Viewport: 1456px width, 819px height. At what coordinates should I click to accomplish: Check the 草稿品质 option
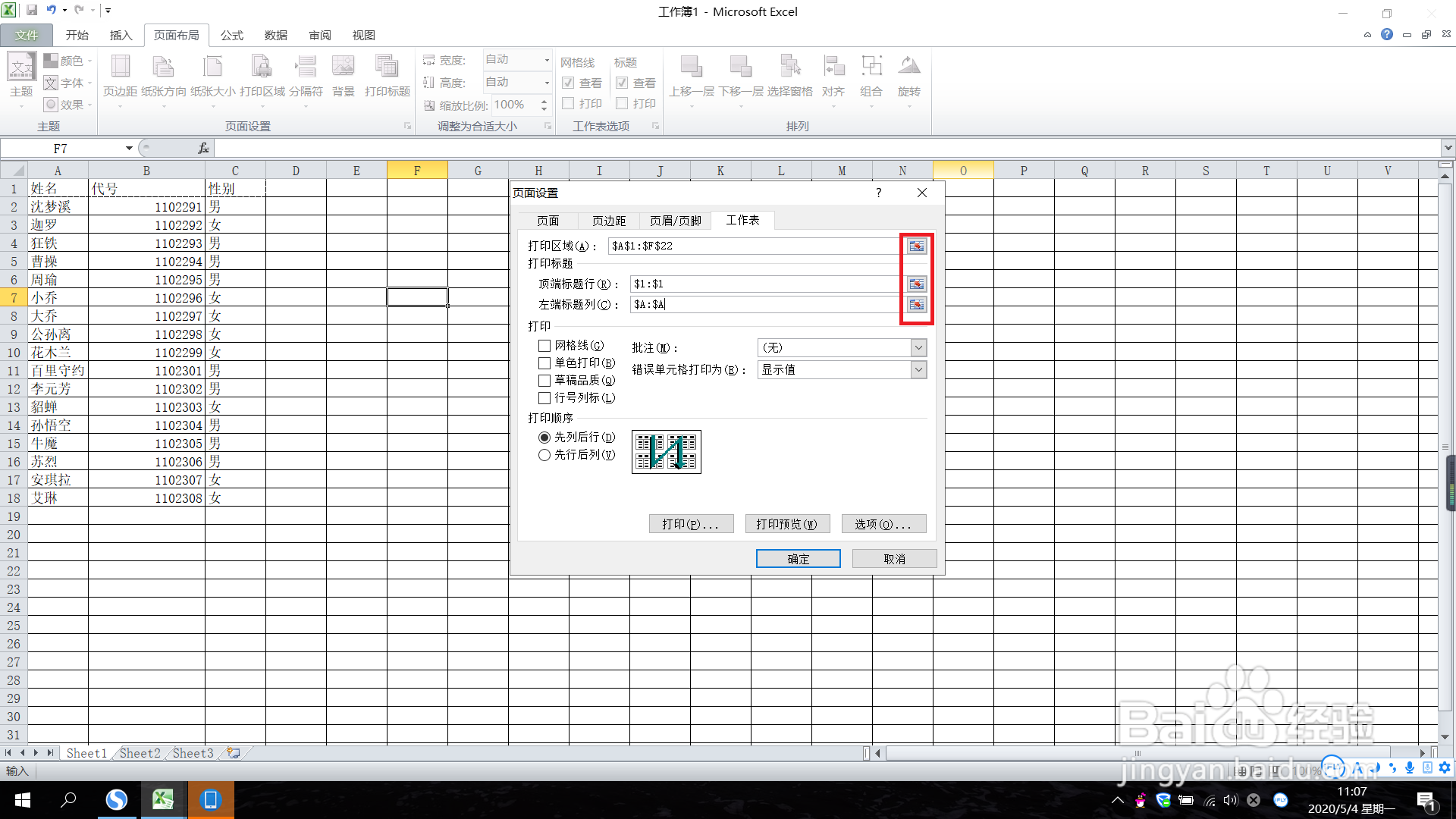pyautogui.click(x=544, y=380)
